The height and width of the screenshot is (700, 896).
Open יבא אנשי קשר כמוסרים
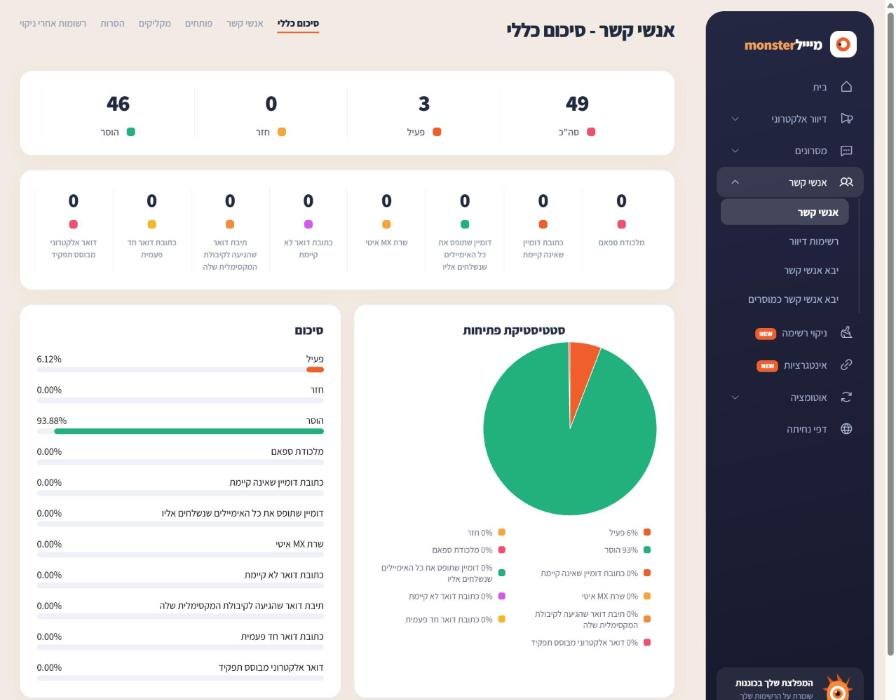click(793, 299)
